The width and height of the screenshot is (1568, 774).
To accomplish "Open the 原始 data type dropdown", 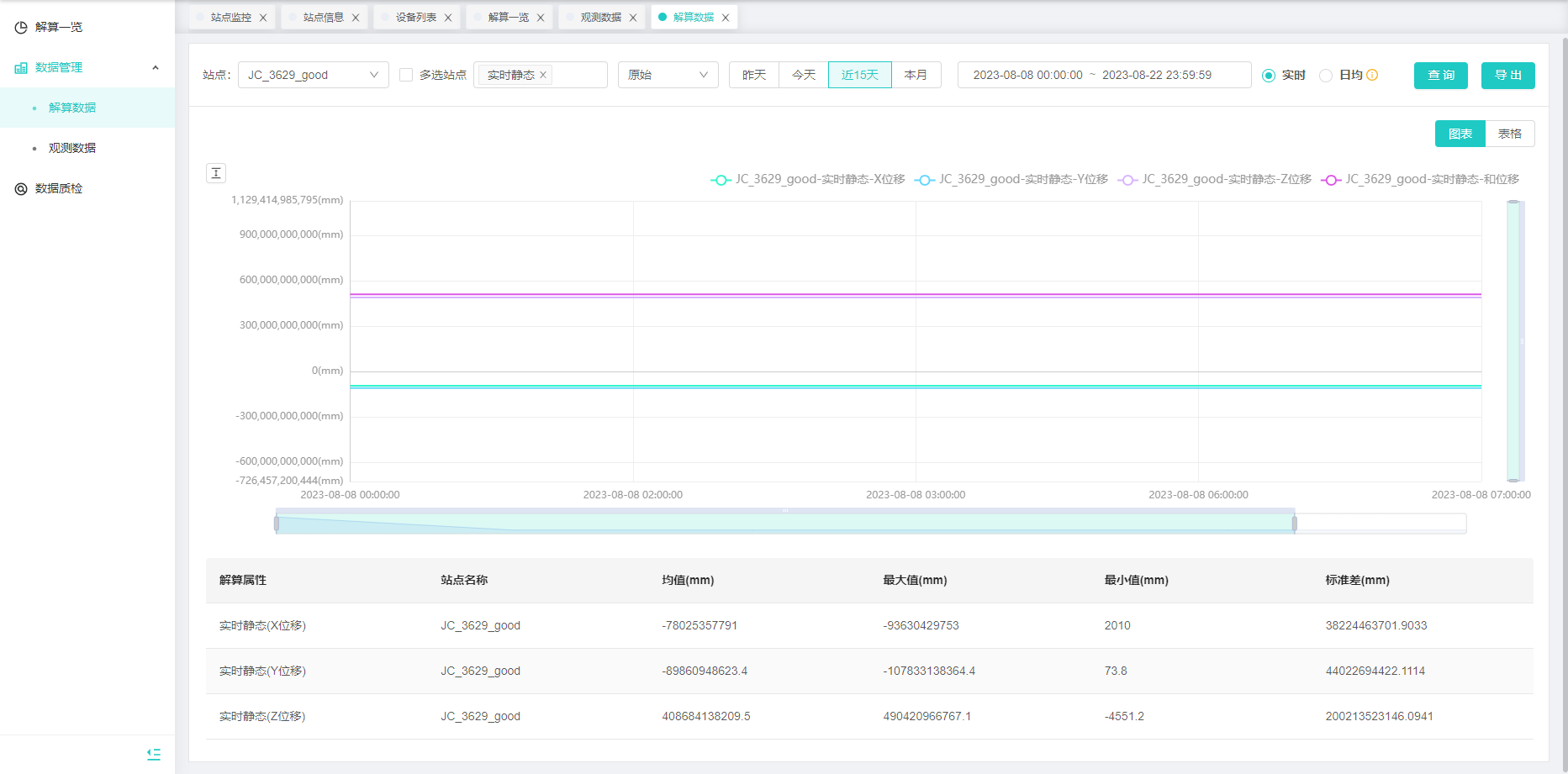I will (x=668, y=75).
